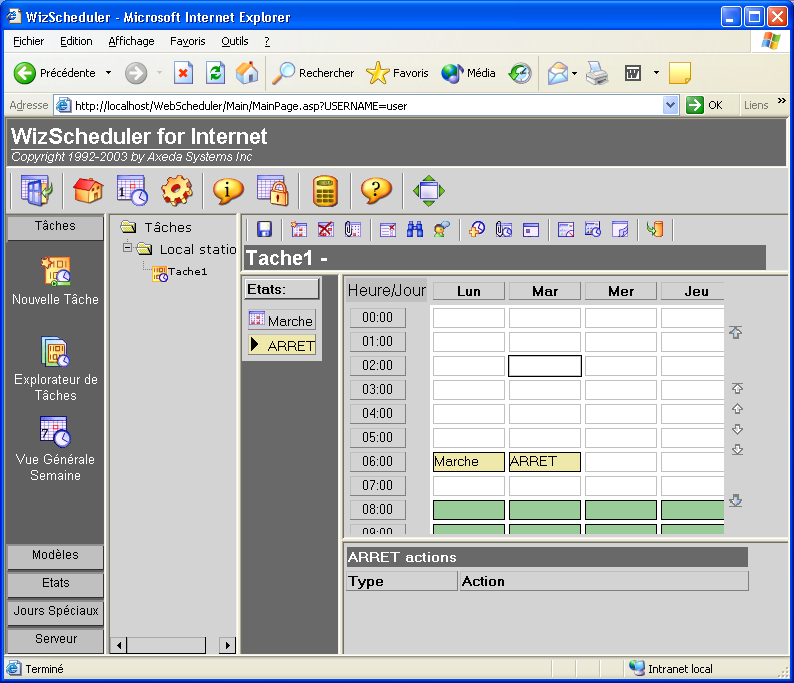Click tree panel scroll left arrow
Screen dimensions: 794x683
pyautogui.click(x=118, y=645)
